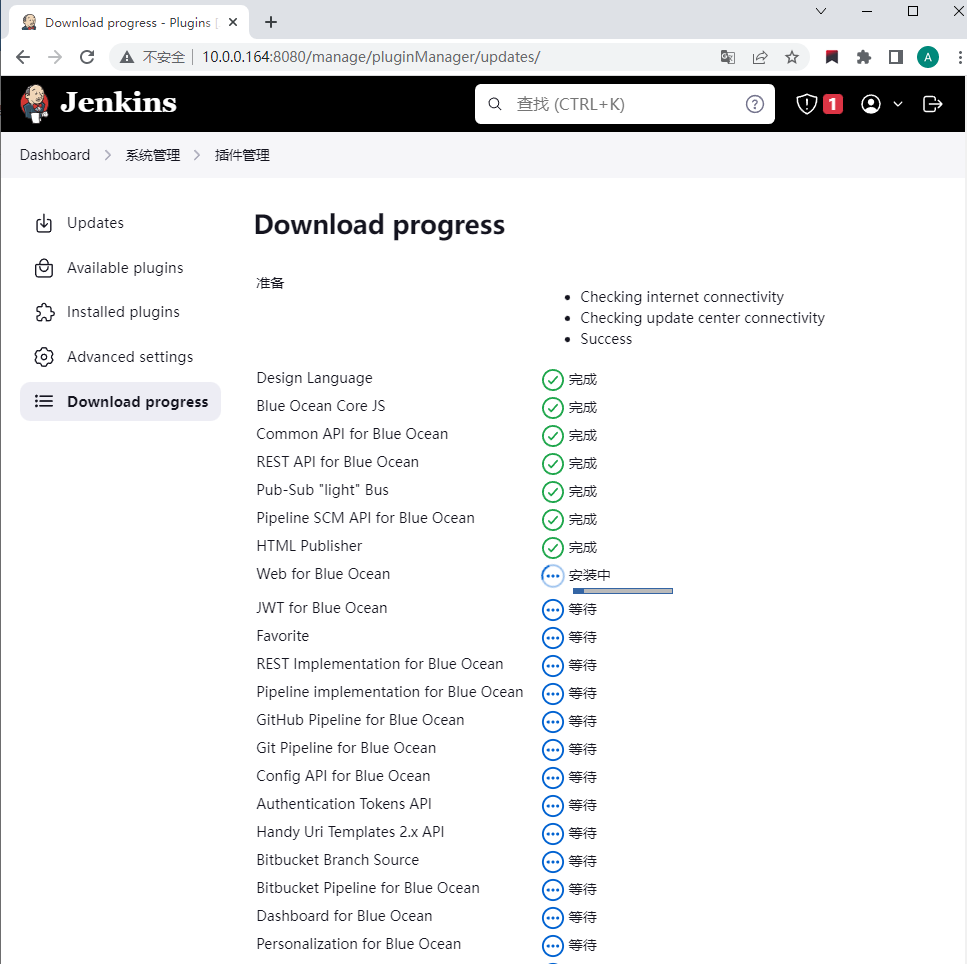Reload the page with the refresh icon

tap(87, 57)
